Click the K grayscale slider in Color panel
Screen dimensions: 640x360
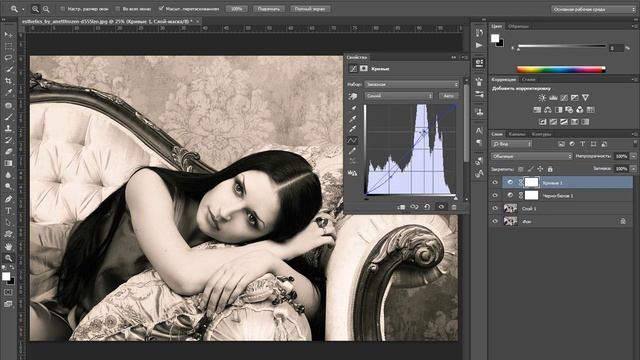click(x=562, y=47)
